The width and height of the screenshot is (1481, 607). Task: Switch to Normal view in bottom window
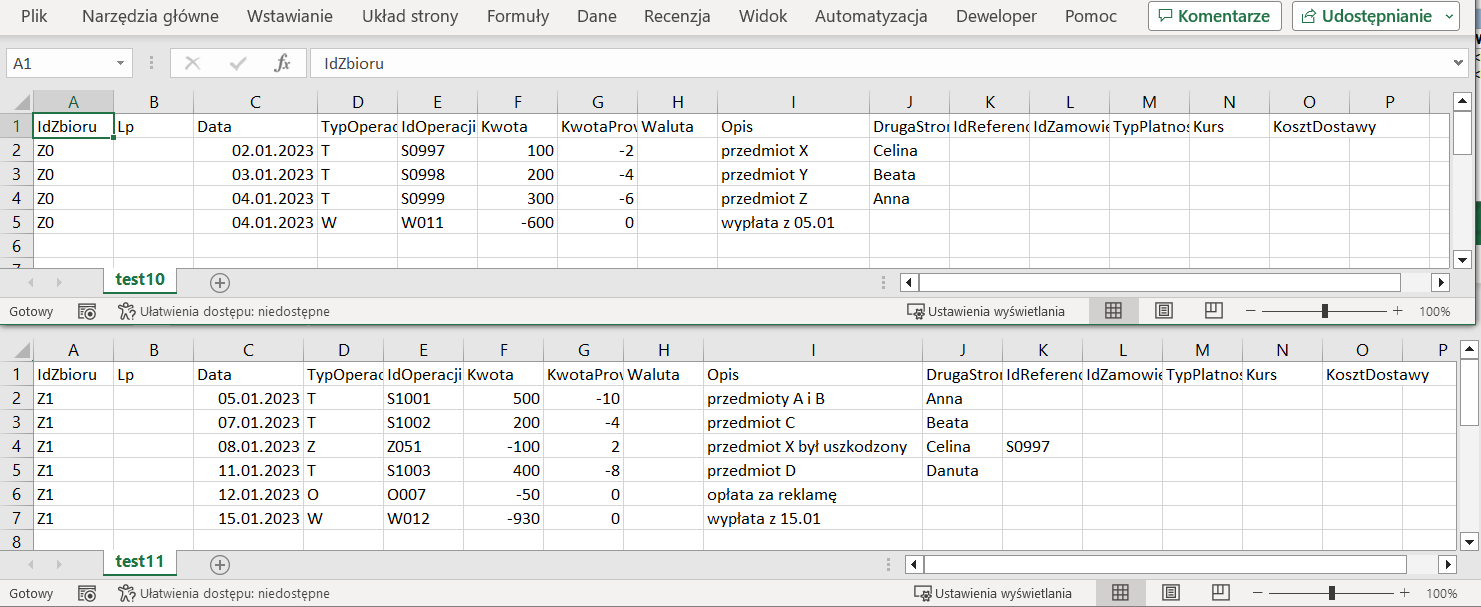click(x=1121, y=593)
